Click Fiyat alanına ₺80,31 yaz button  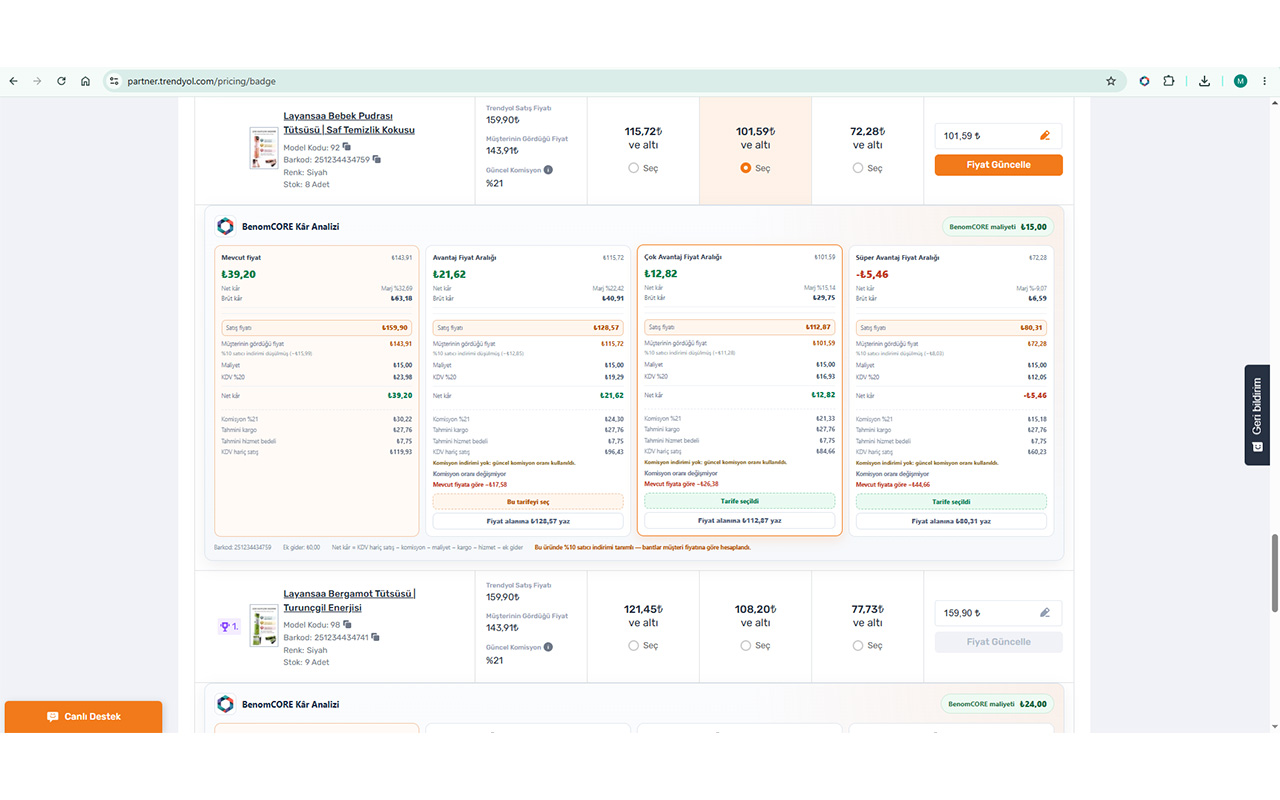click(951, 521)
